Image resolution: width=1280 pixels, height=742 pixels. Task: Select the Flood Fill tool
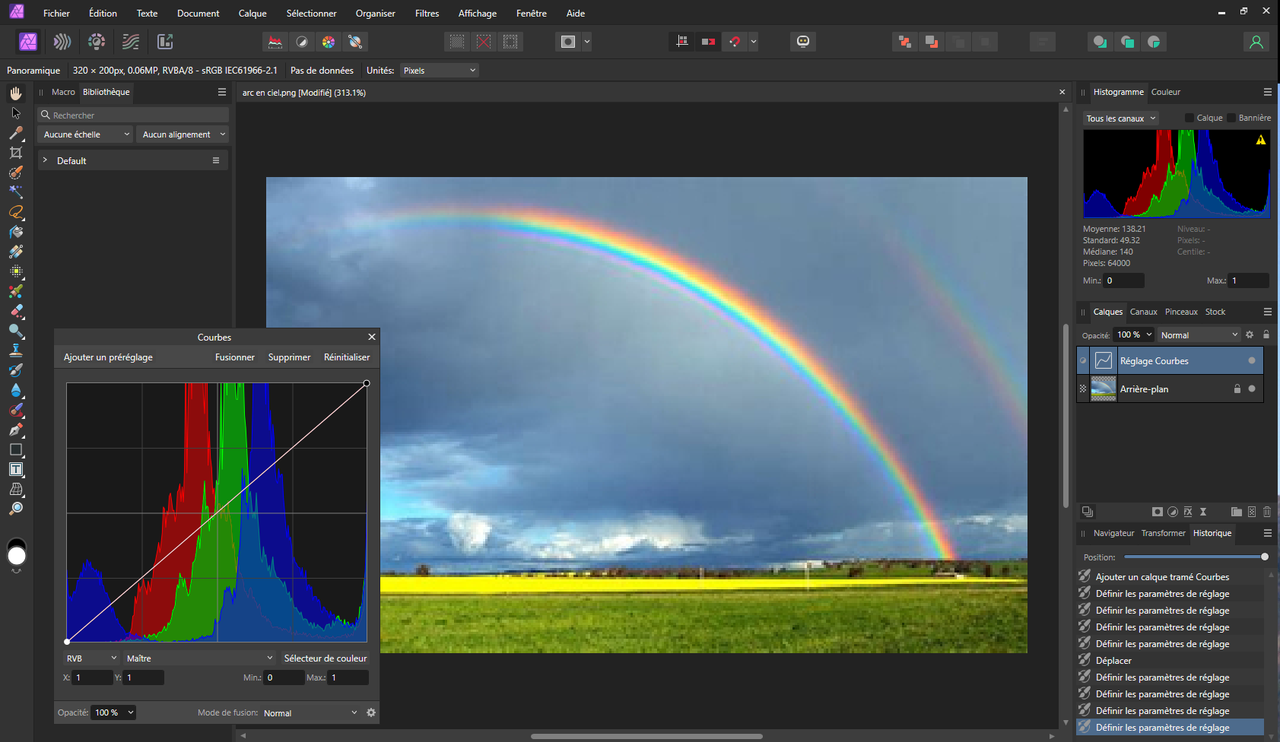tap(16, 232)
